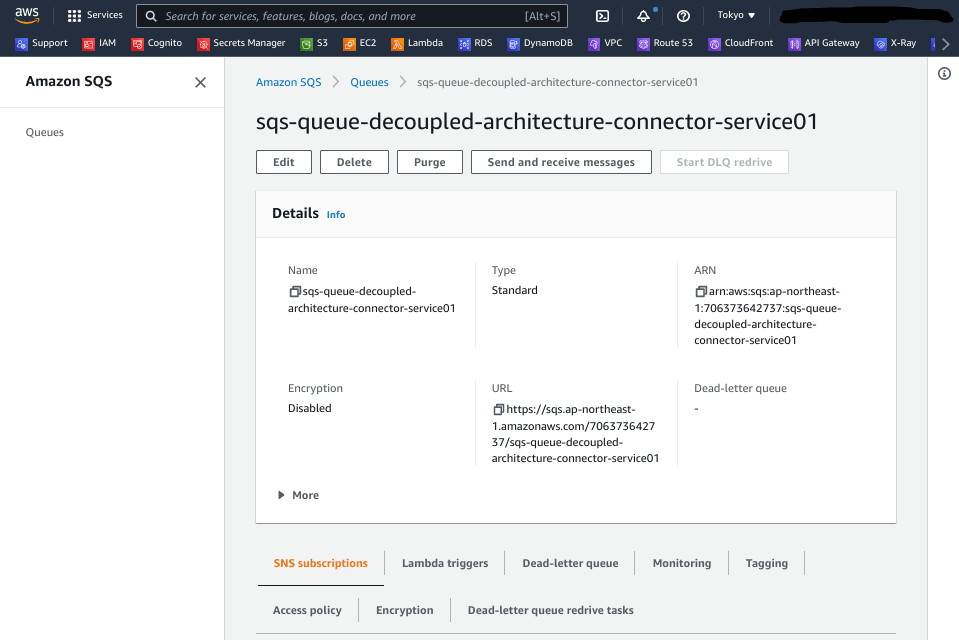
Task: Switch to Monitoring tab
Action: (x=682, y=564)
